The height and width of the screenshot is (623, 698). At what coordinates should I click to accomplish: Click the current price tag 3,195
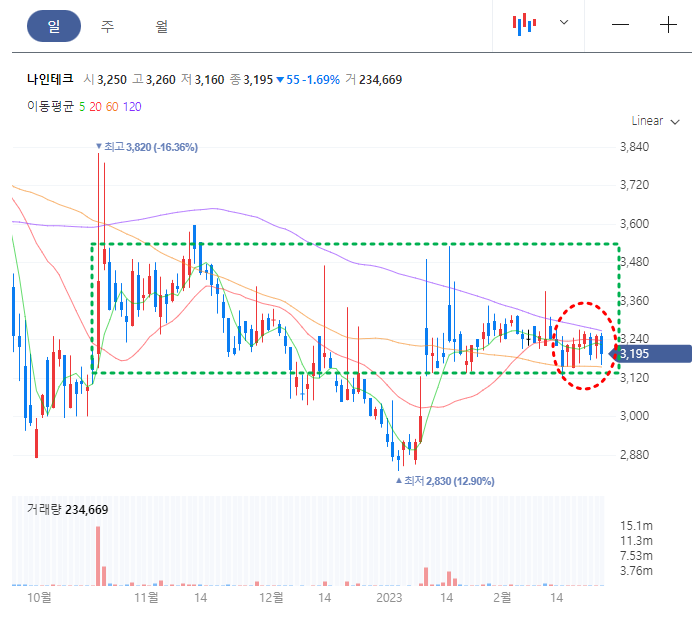point(650,354)
